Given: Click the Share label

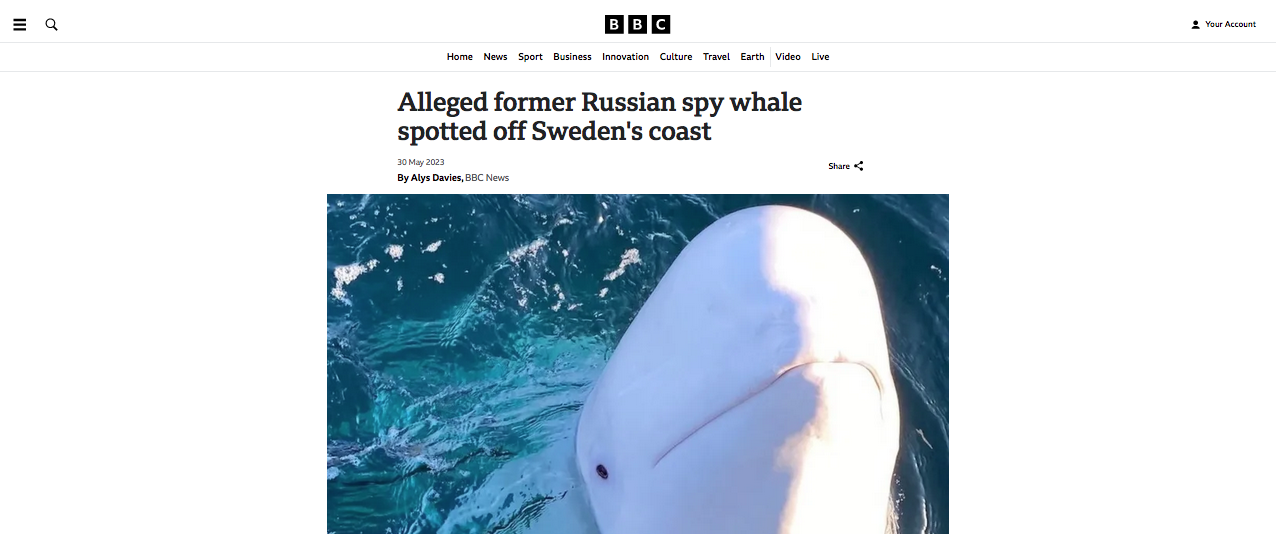Looking at the screenshot, I should pyautogui.click(x=839, y=166).
